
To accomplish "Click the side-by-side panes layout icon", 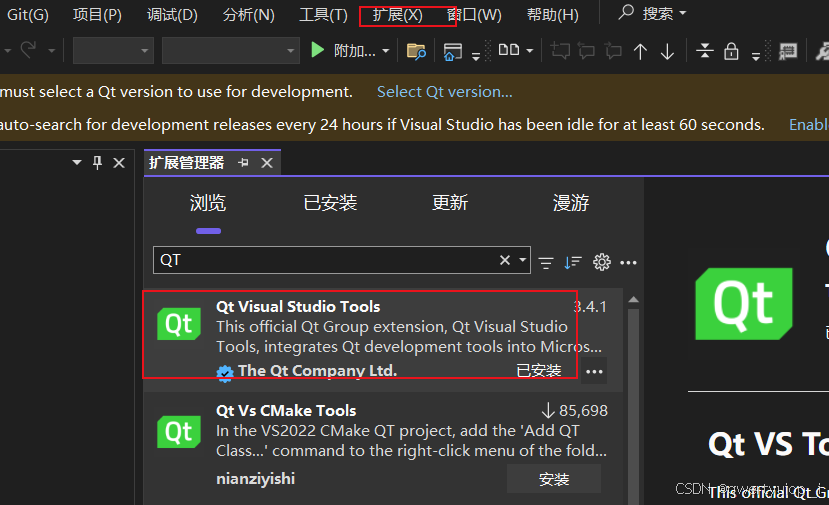I will [509, 50].
